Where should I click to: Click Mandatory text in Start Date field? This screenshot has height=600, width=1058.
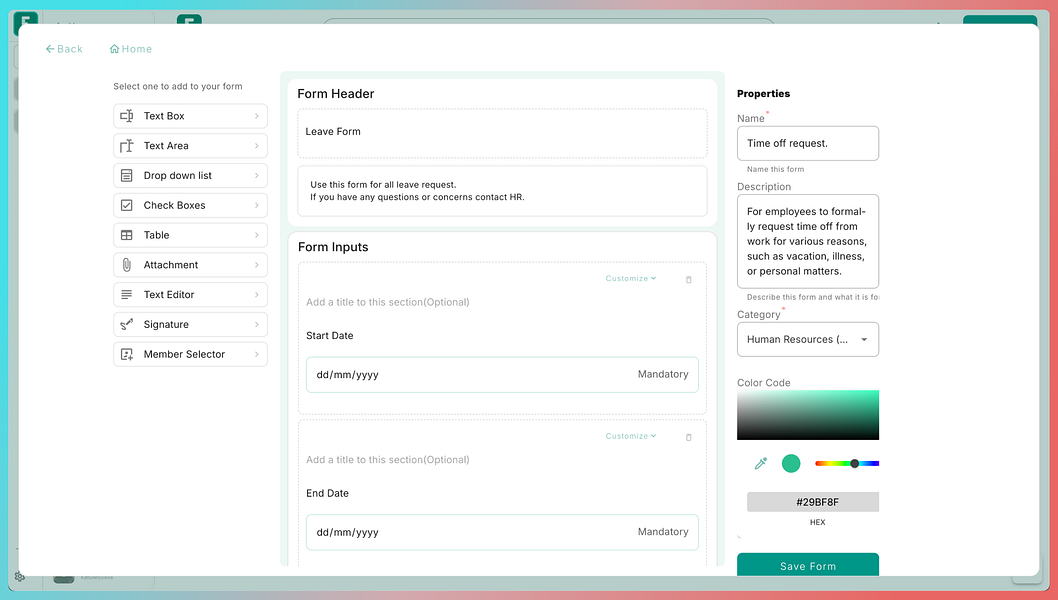point(663,374)
